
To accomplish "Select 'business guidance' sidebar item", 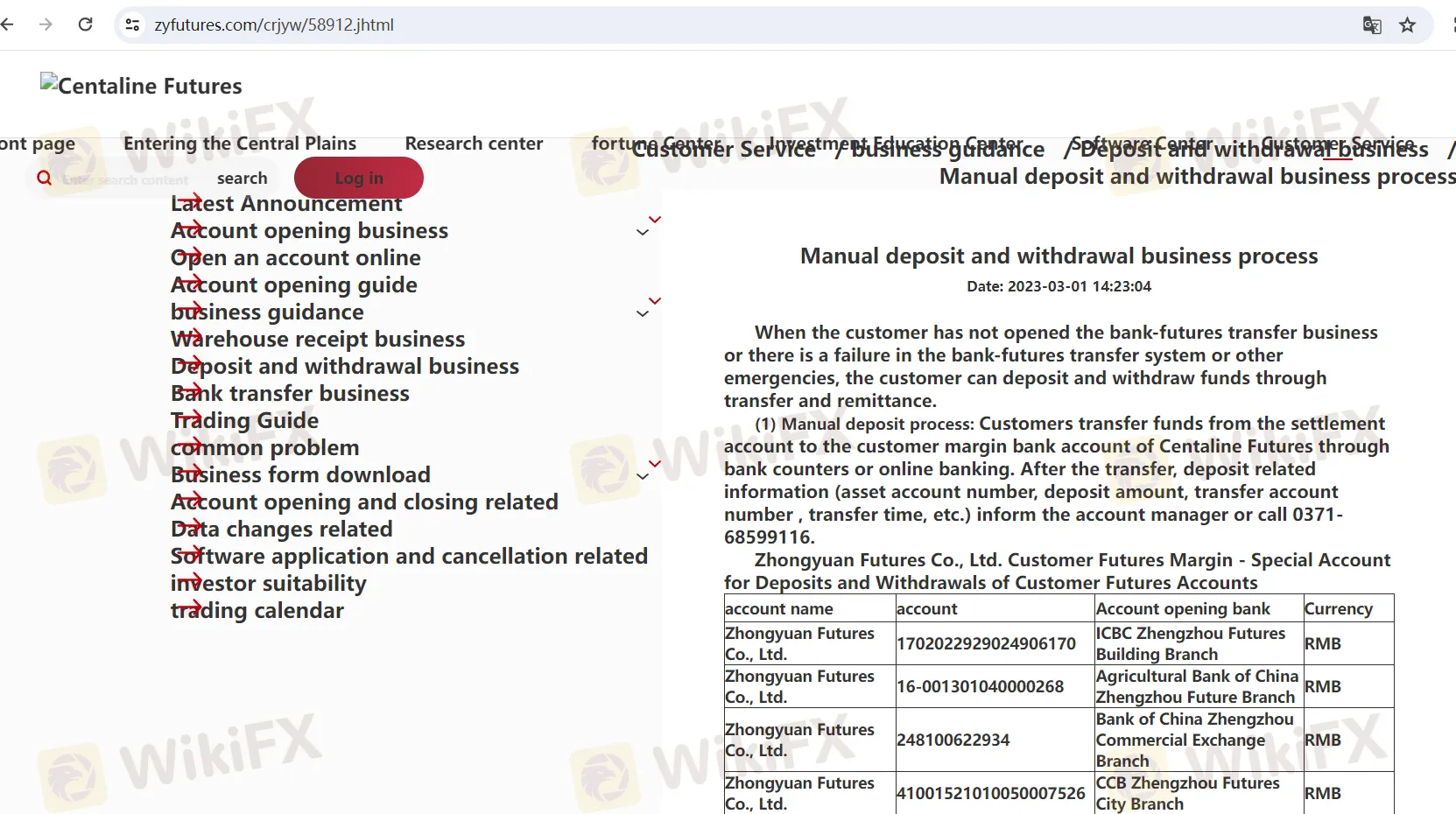I will pos(267,312).
